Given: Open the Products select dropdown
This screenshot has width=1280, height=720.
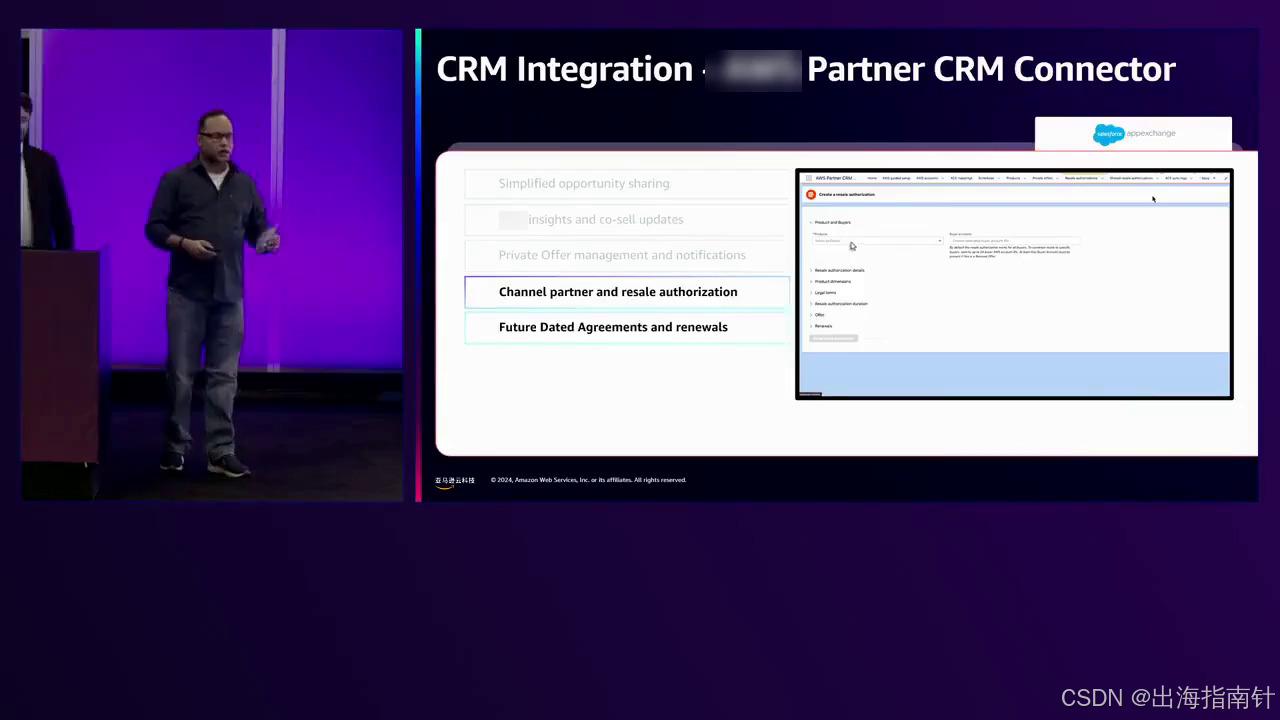Looking at the screenshot, I should (x=878, y=241).
